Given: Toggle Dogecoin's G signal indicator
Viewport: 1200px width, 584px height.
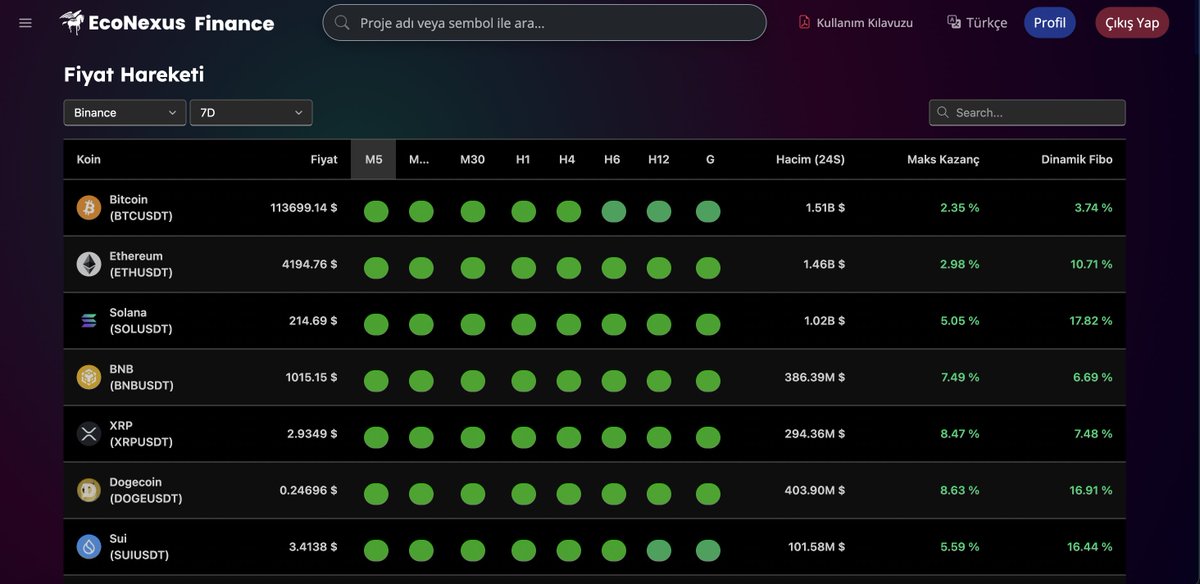Looking at the screenshot, I should [708, 494].
